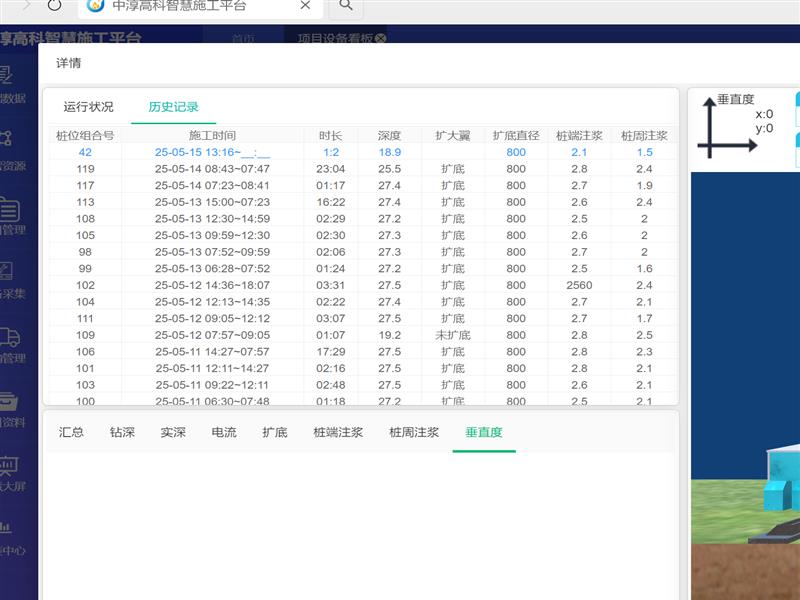The height and width of the screenshot is (600, 800).
Task: Click the 资源 share-nodes icon in the sidebar
Action: [x=6, y=138]
